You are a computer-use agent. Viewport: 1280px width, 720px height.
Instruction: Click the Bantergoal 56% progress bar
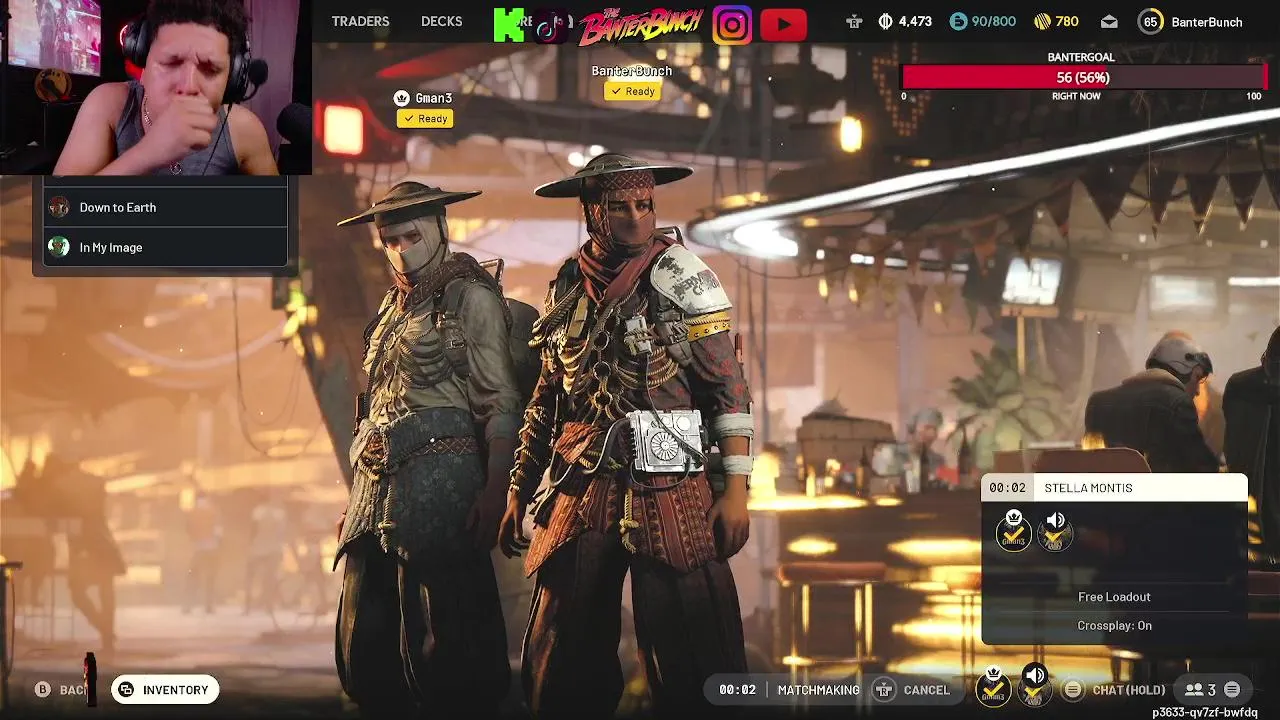point(1083,77)
